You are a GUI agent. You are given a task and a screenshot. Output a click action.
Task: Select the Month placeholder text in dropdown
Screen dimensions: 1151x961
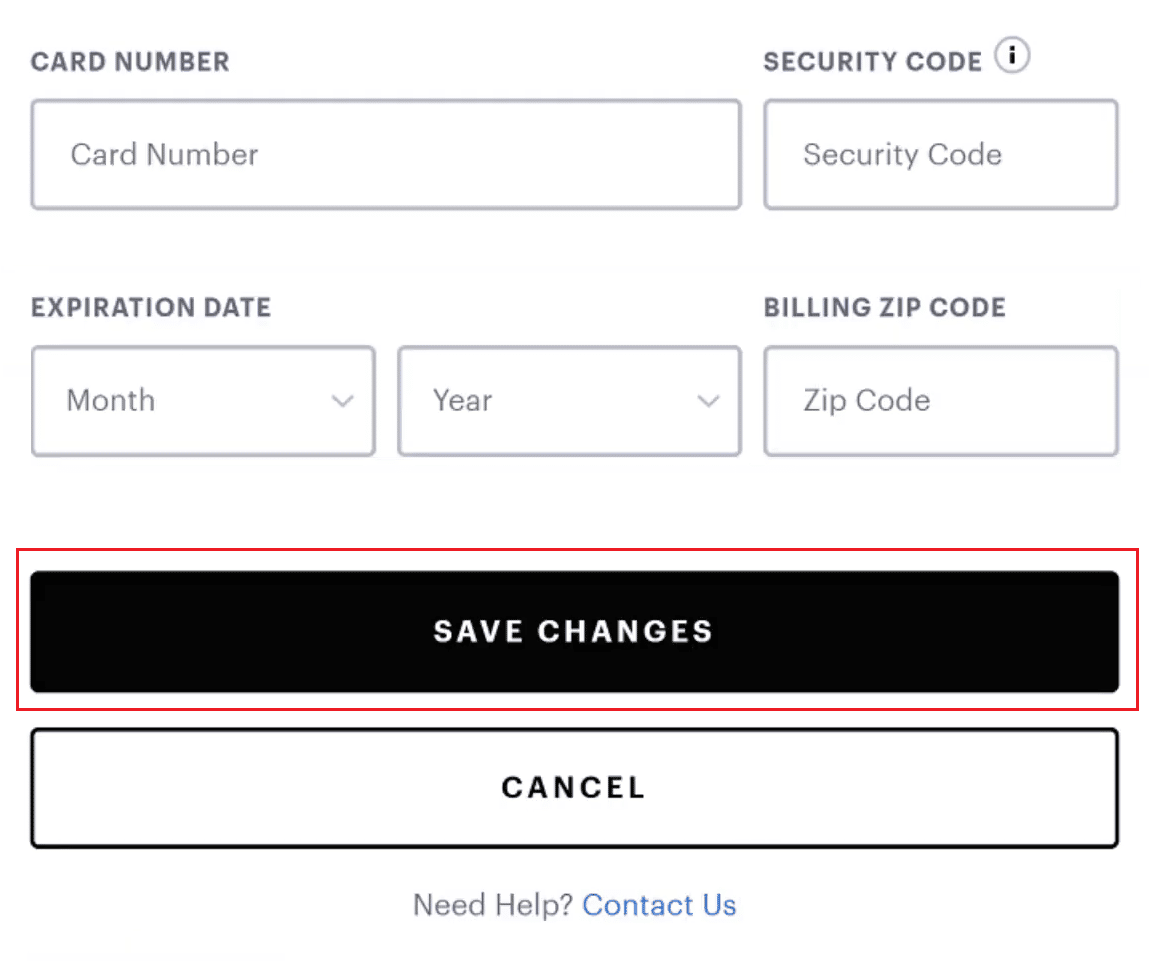[111, 401]
